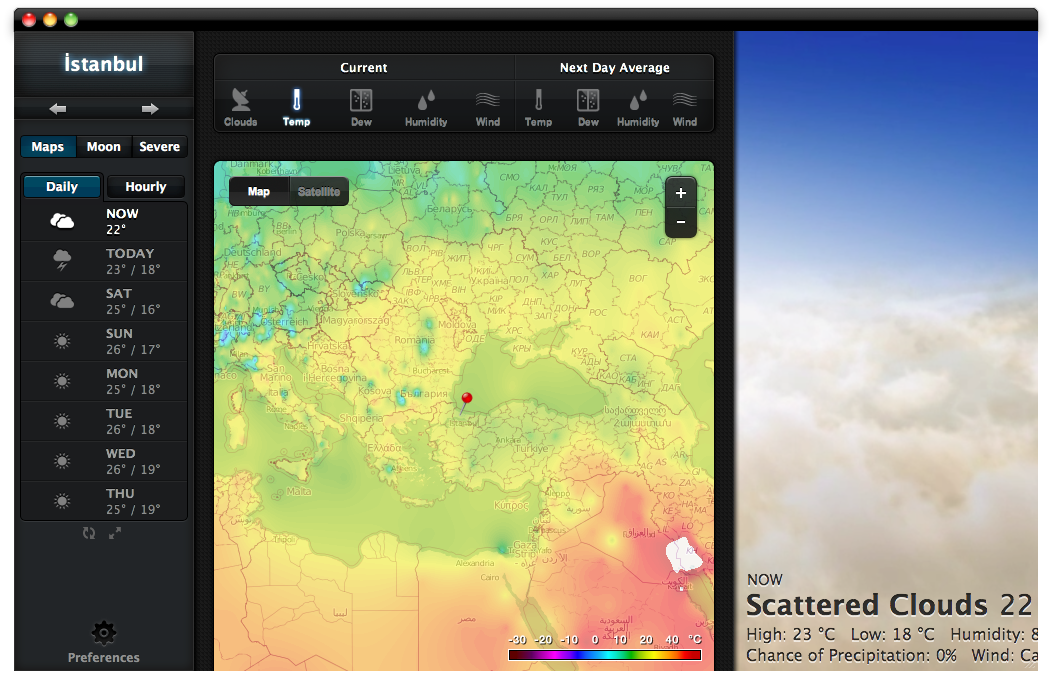1052x691 pixels.
Task: Select the Current Clouds map layer
Action: pyautogui.click(x=240, y=107)
